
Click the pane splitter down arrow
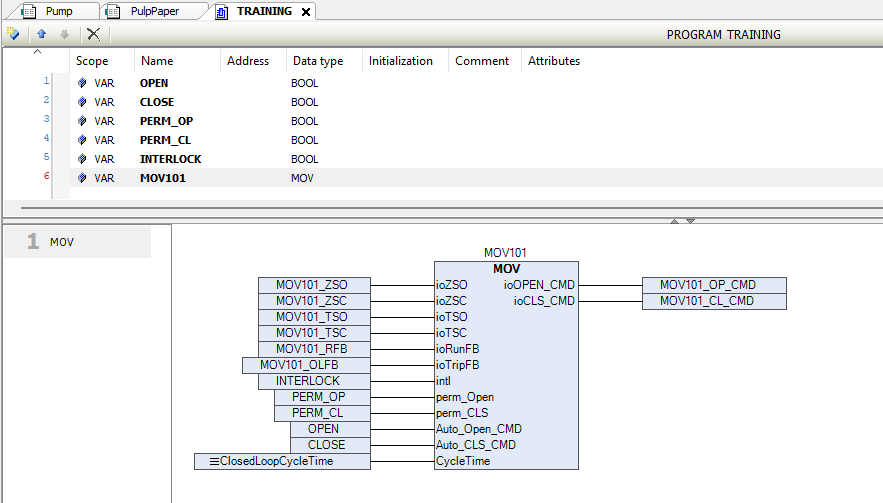(x=690, y=221)
